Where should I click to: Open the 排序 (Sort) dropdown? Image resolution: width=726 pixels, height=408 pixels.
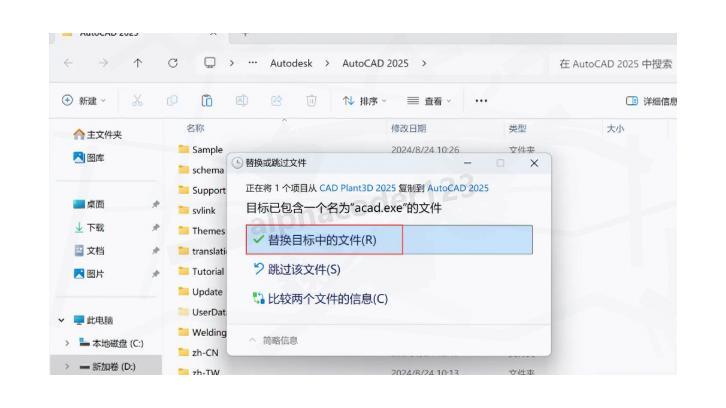[x=364, y=100]
